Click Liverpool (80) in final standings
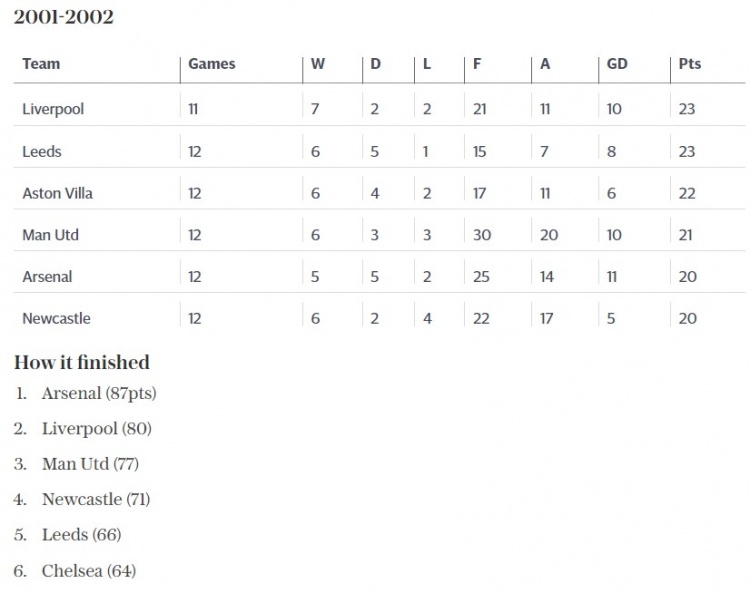Viewport: 750px width, 593px height. (x=97, y=428)
